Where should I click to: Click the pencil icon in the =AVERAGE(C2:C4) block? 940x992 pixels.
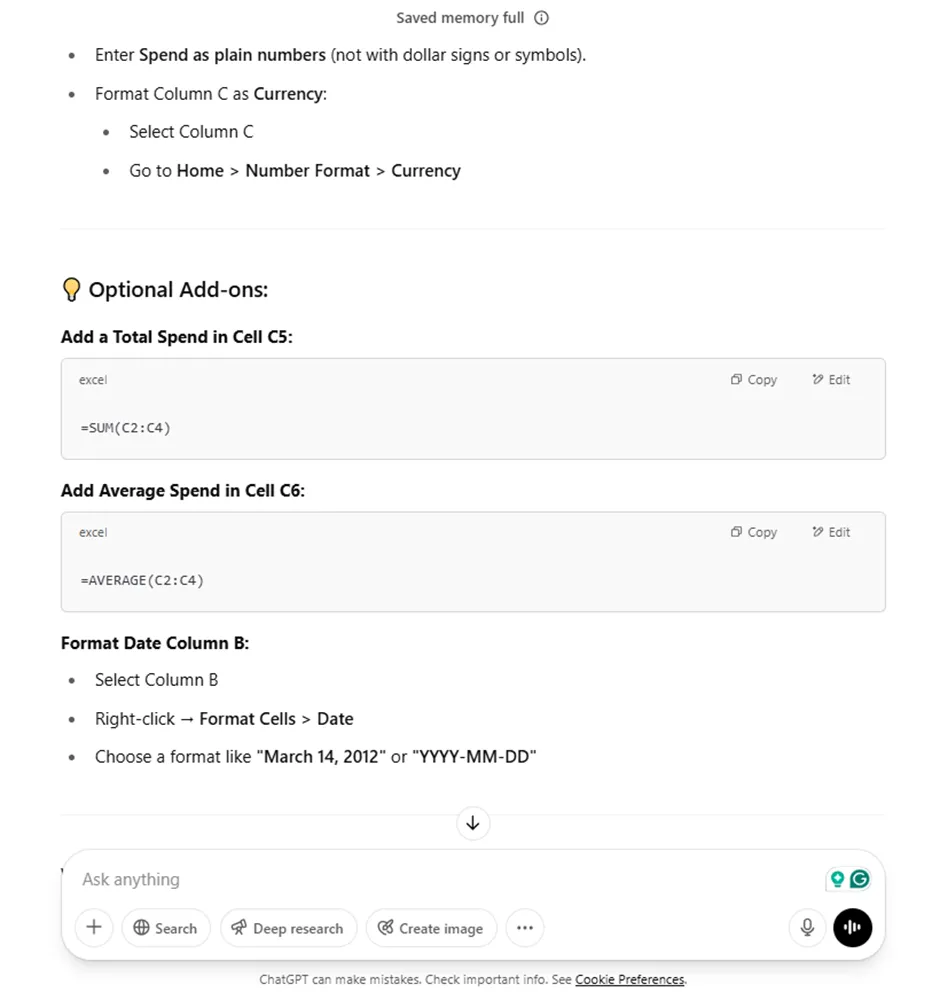point(818,532)
